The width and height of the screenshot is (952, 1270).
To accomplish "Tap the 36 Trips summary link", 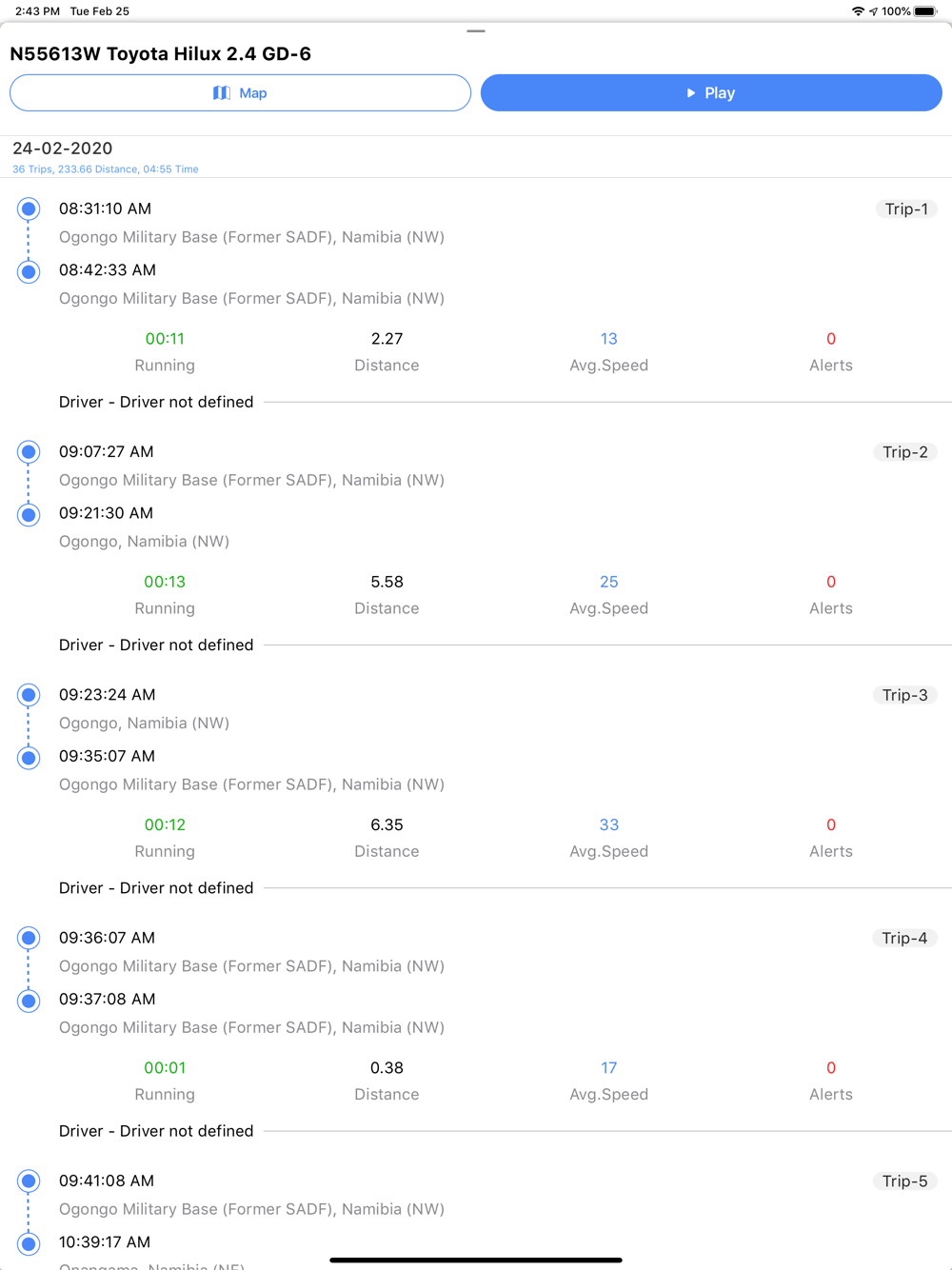I will [x=106, y=169].
